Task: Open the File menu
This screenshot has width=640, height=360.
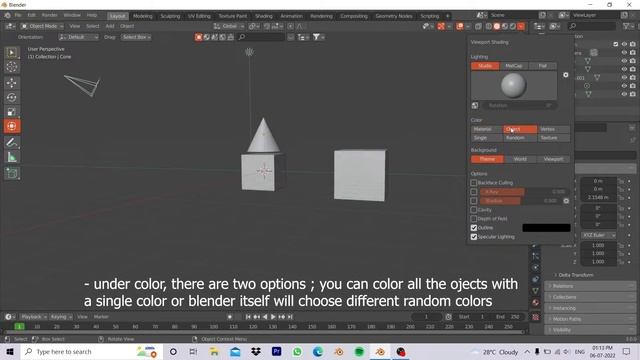Action: [18, 16]
